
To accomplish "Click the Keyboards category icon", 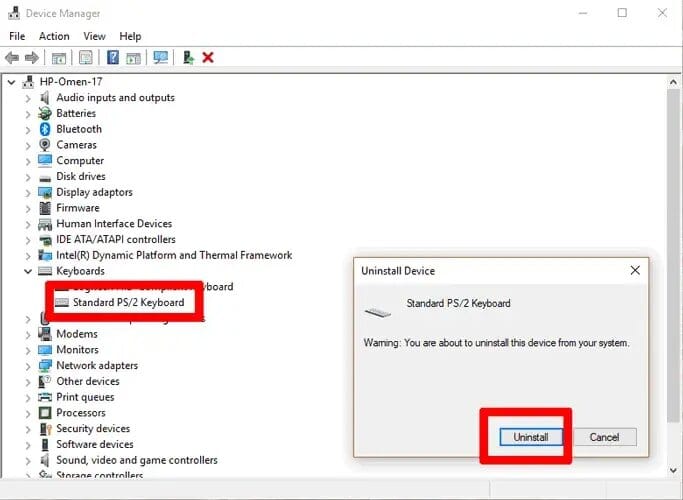I will (45, 271).
